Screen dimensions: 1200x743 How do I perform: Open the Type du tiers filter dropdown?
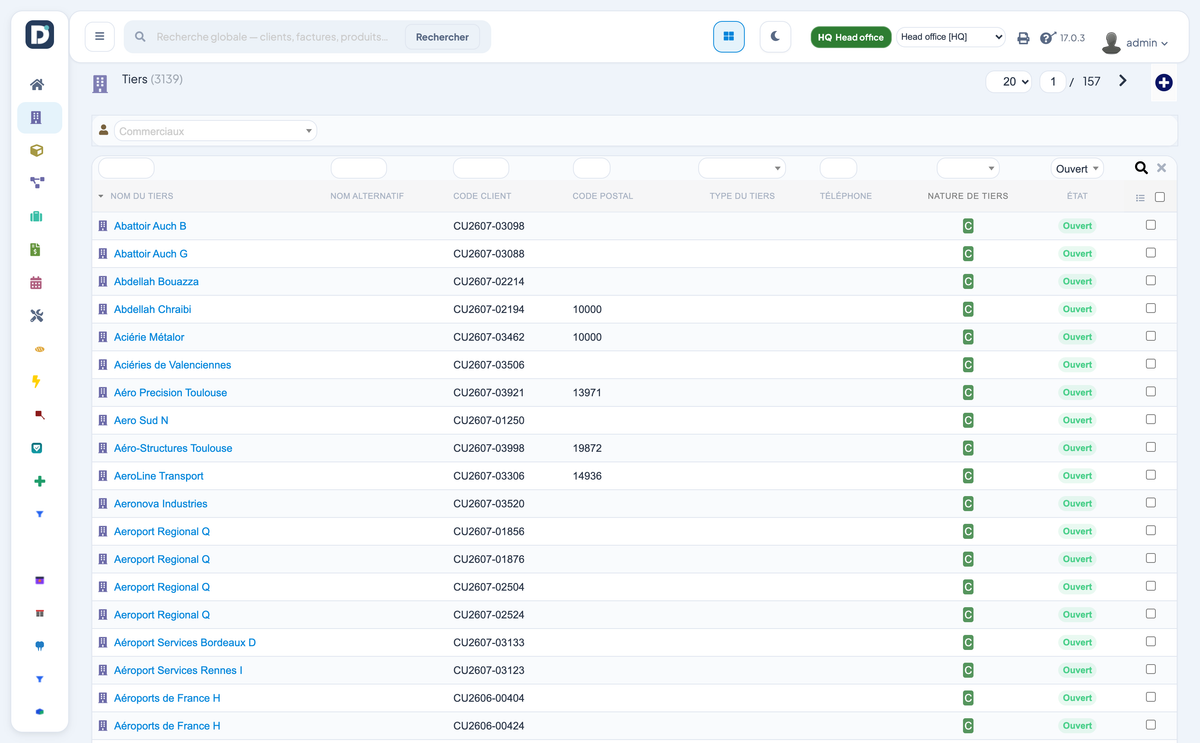(x=742, y=168)
